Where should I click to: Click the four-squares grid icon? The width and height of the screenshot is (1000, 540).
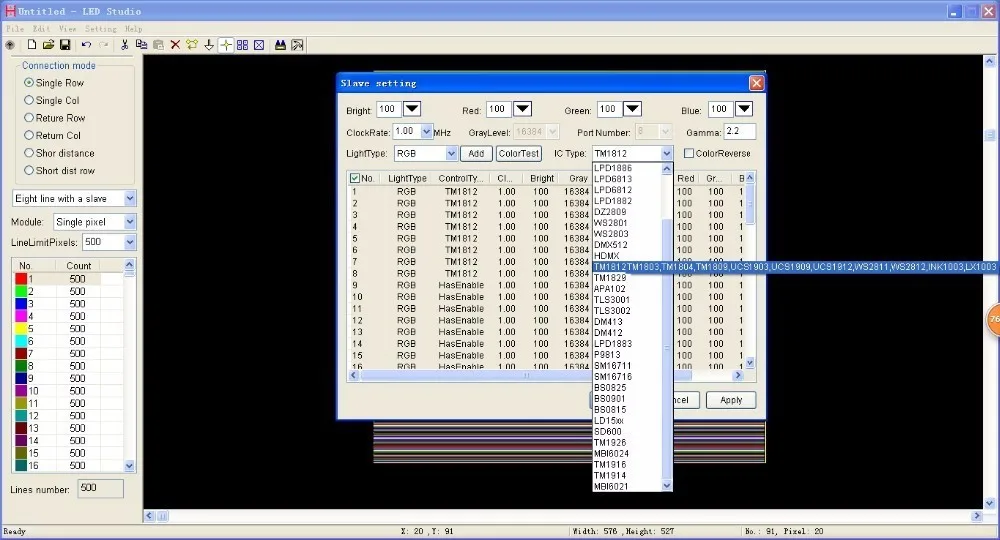coord(242,45)
